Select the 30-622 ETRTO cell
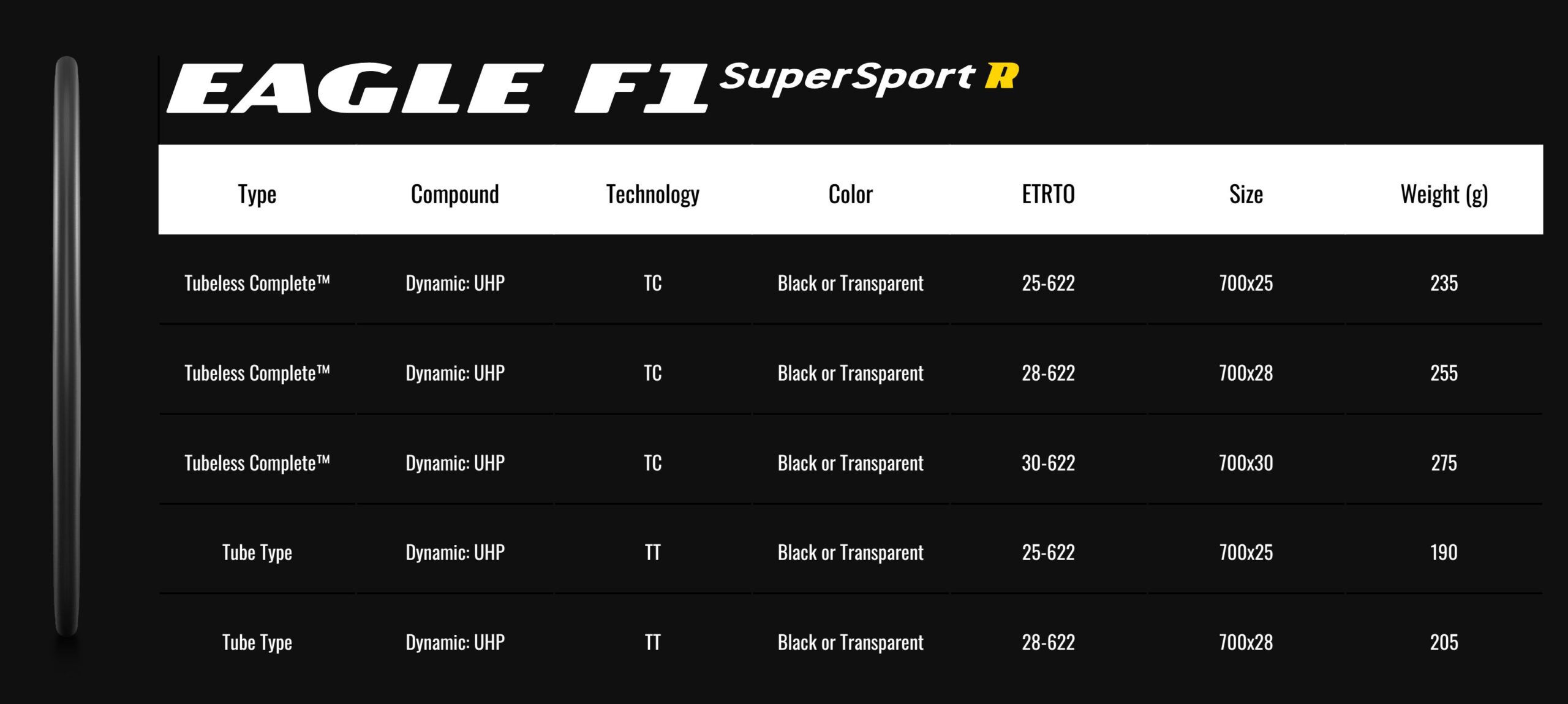 pos(1049,463)
